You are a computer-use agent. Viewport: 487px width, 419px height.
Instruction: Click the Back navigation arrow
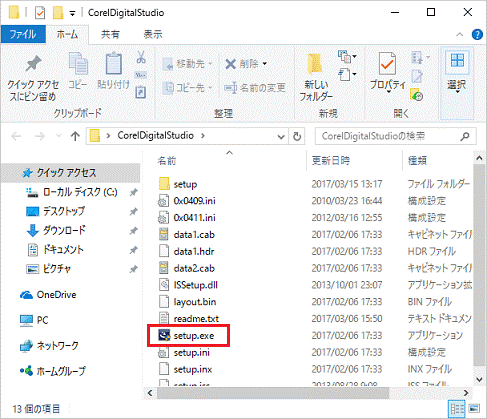click(x=16, y=136)
